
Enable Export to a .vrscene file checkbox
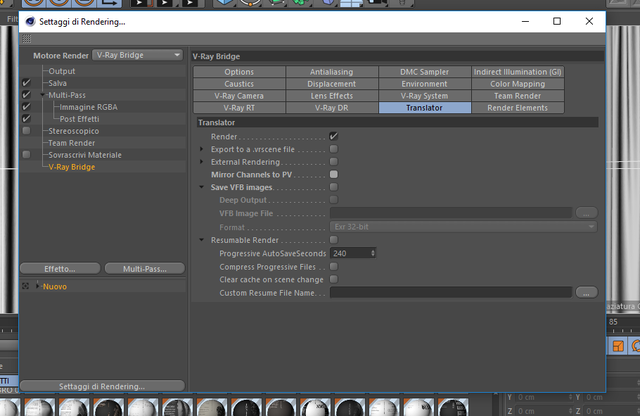333,149
